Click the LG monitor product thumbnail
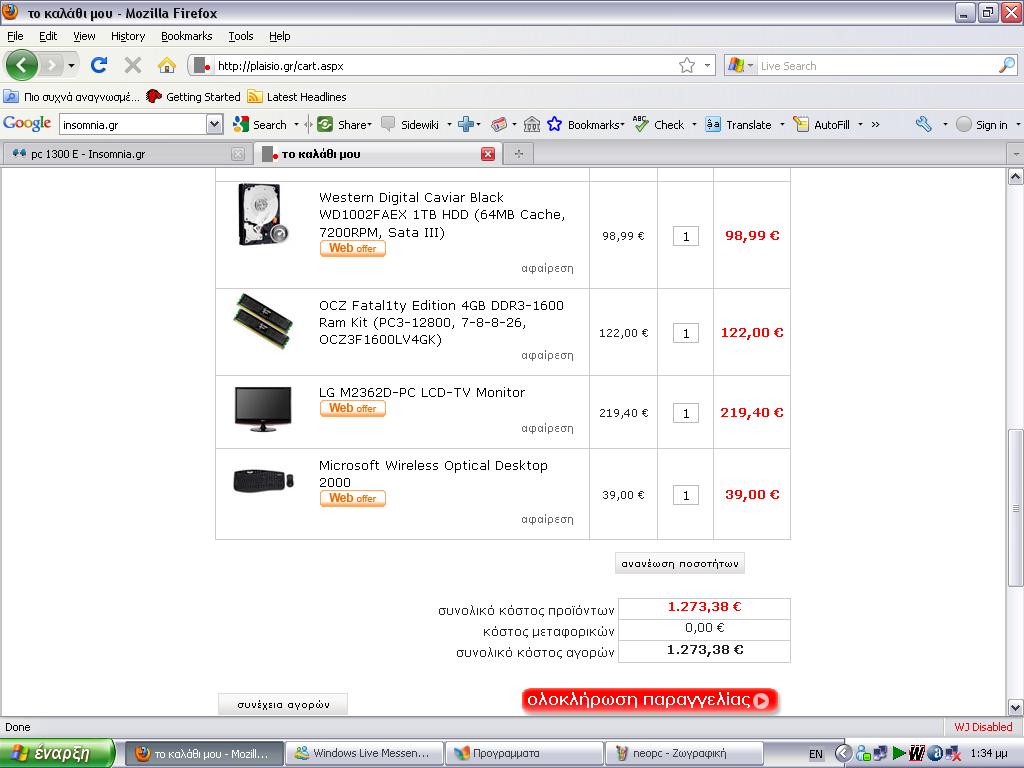Image resolution: width=1024 pixels, height=768 pixels. tap(263, 409)
